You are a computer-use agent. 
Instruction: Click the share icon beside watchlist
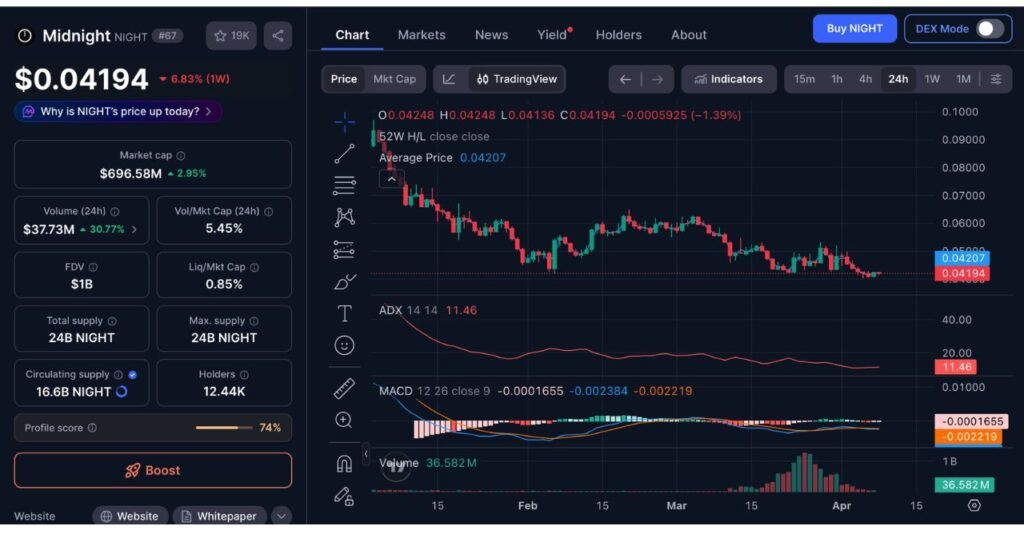[x=278, y=36]
